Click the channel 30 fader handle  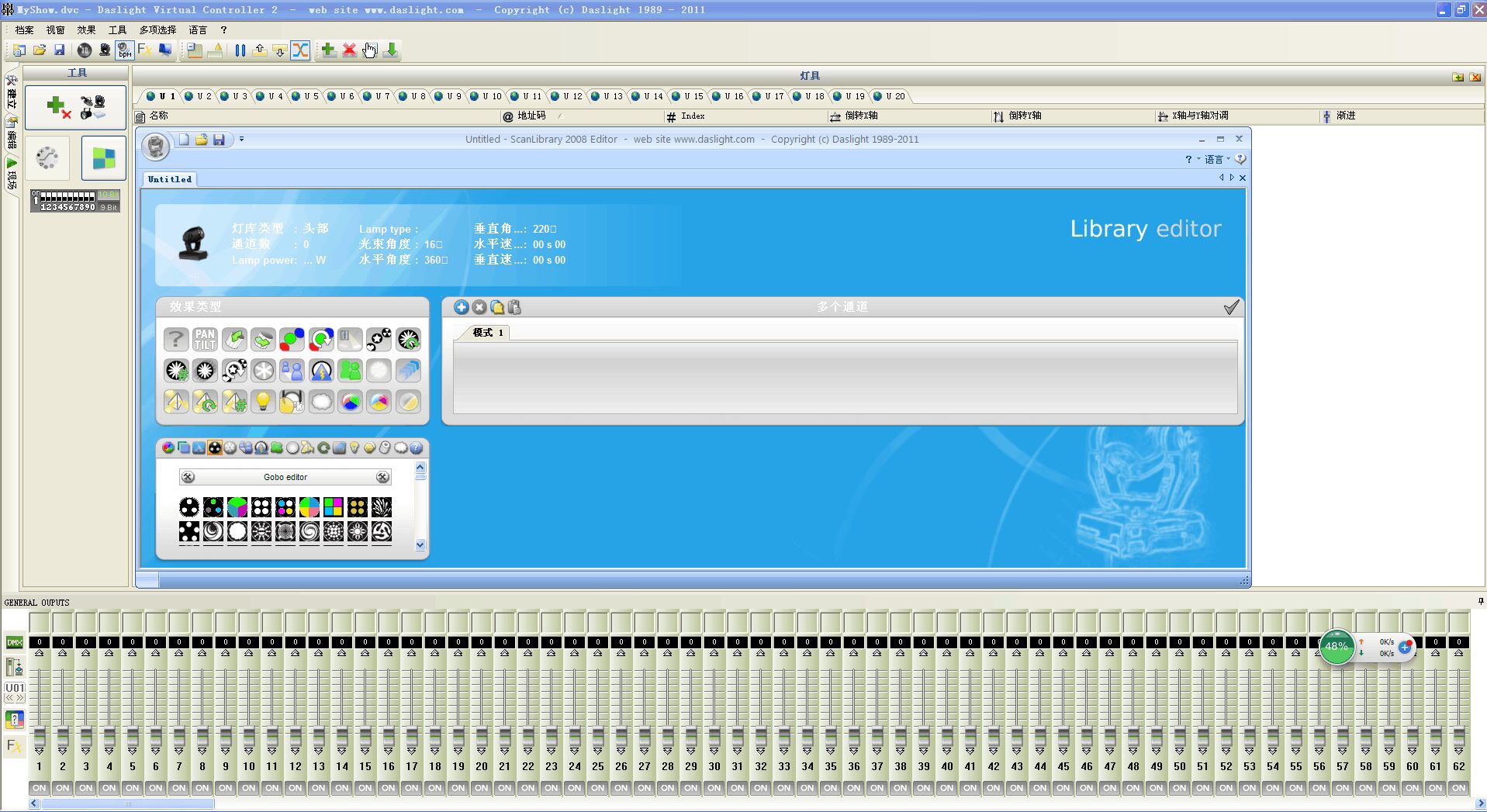tap(714, 735)
